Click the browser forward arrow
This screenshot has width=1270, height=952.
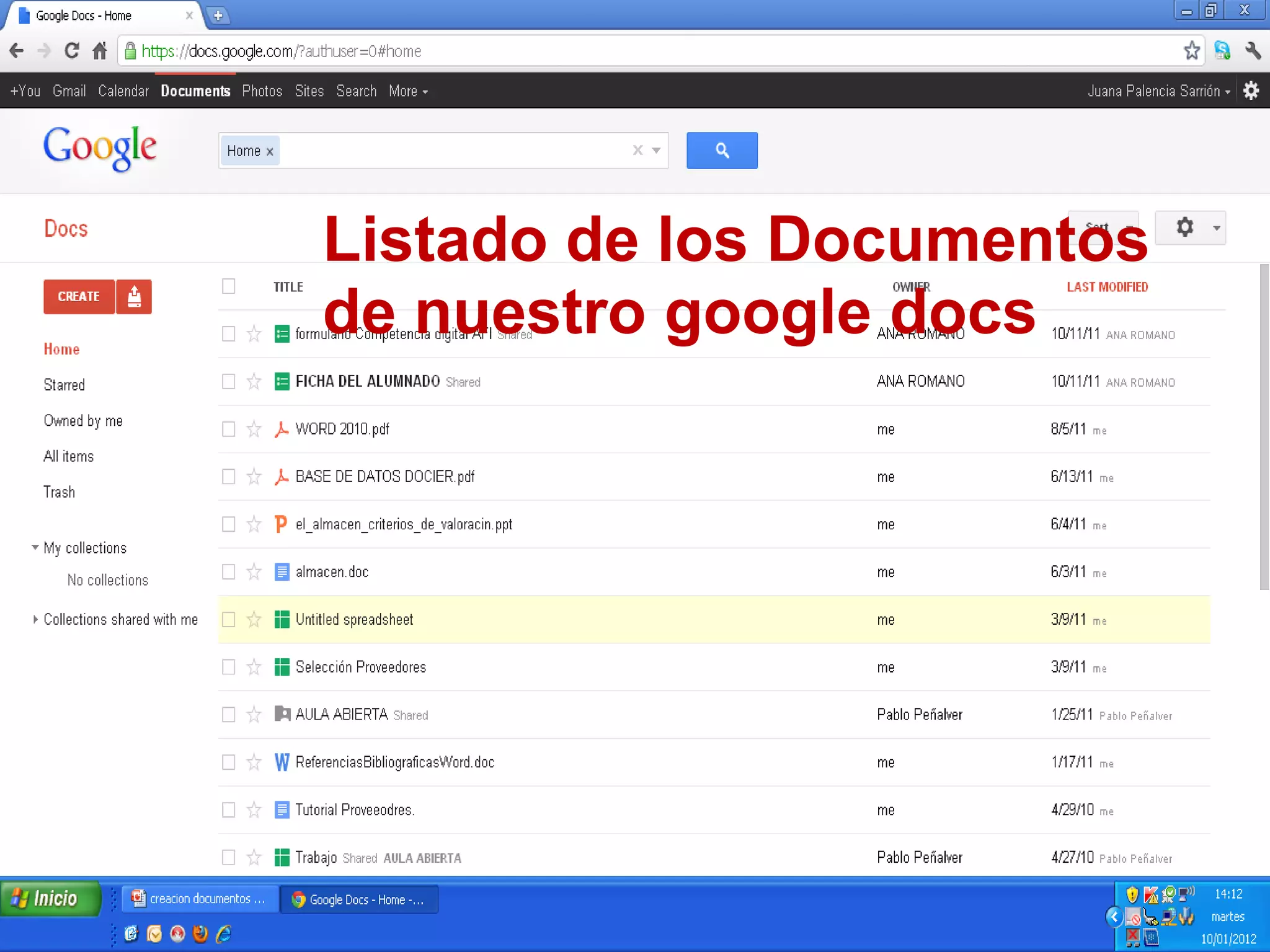pyautogui.click(x=44, y=51)
